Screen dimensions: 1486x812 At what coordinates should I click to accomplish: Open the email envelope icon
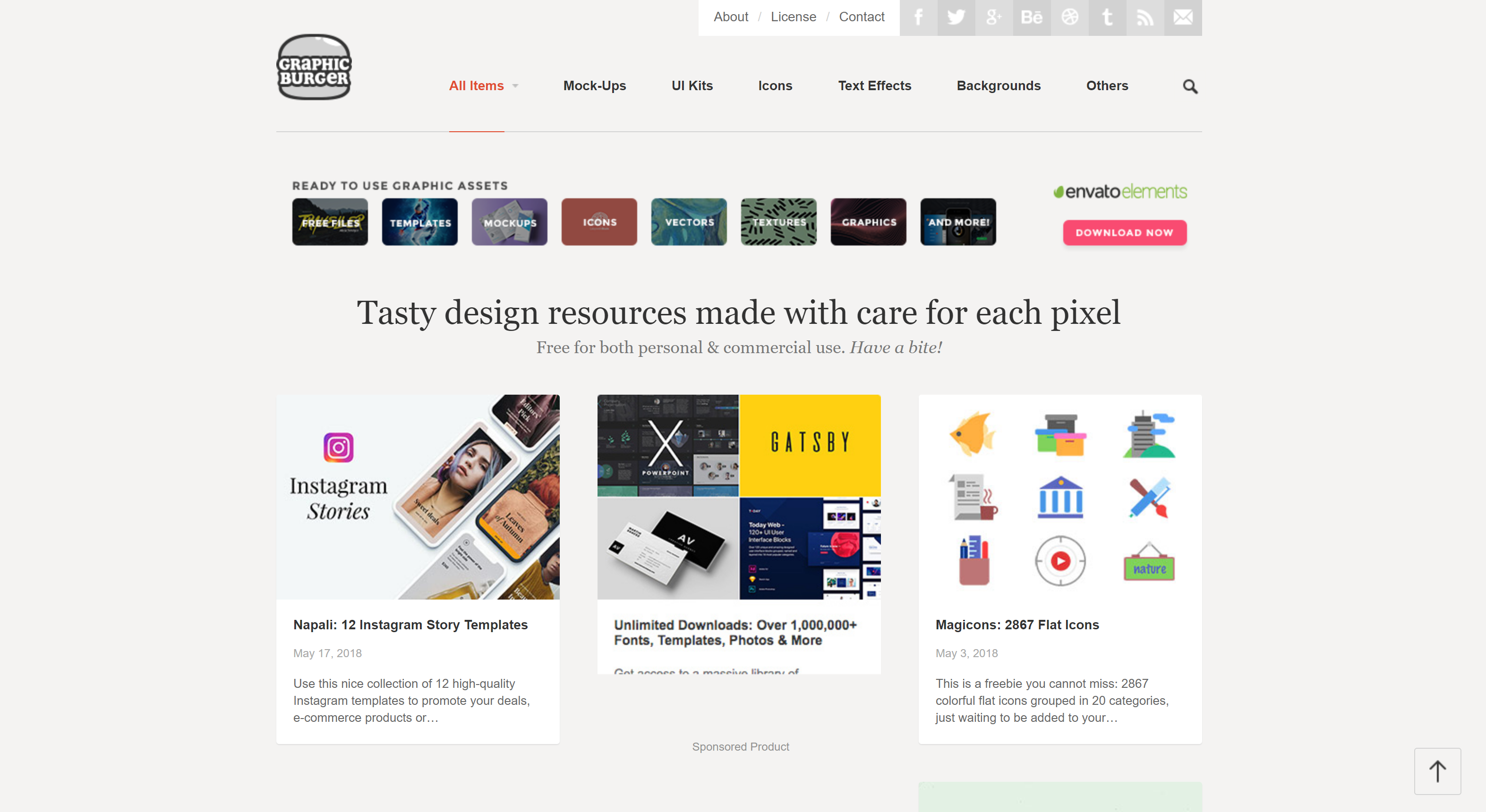point(1183,17)
